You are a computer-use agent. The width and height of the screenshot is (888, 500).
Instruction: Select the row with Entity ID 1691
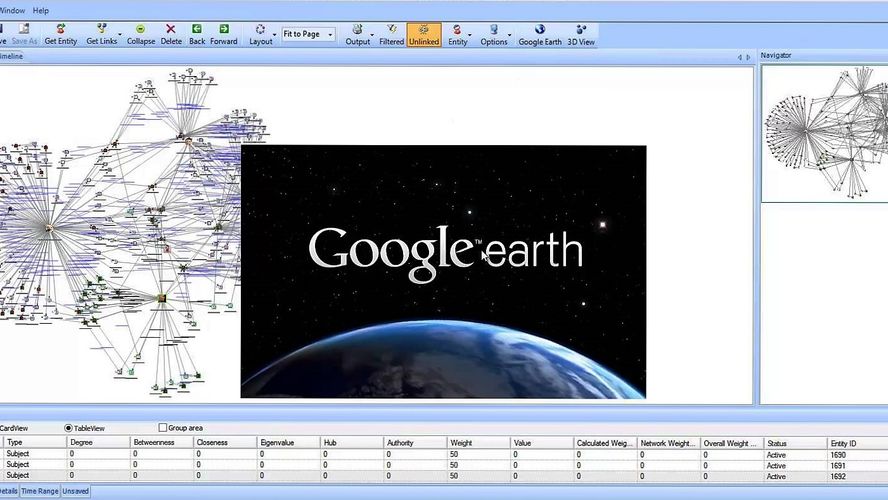444,465
